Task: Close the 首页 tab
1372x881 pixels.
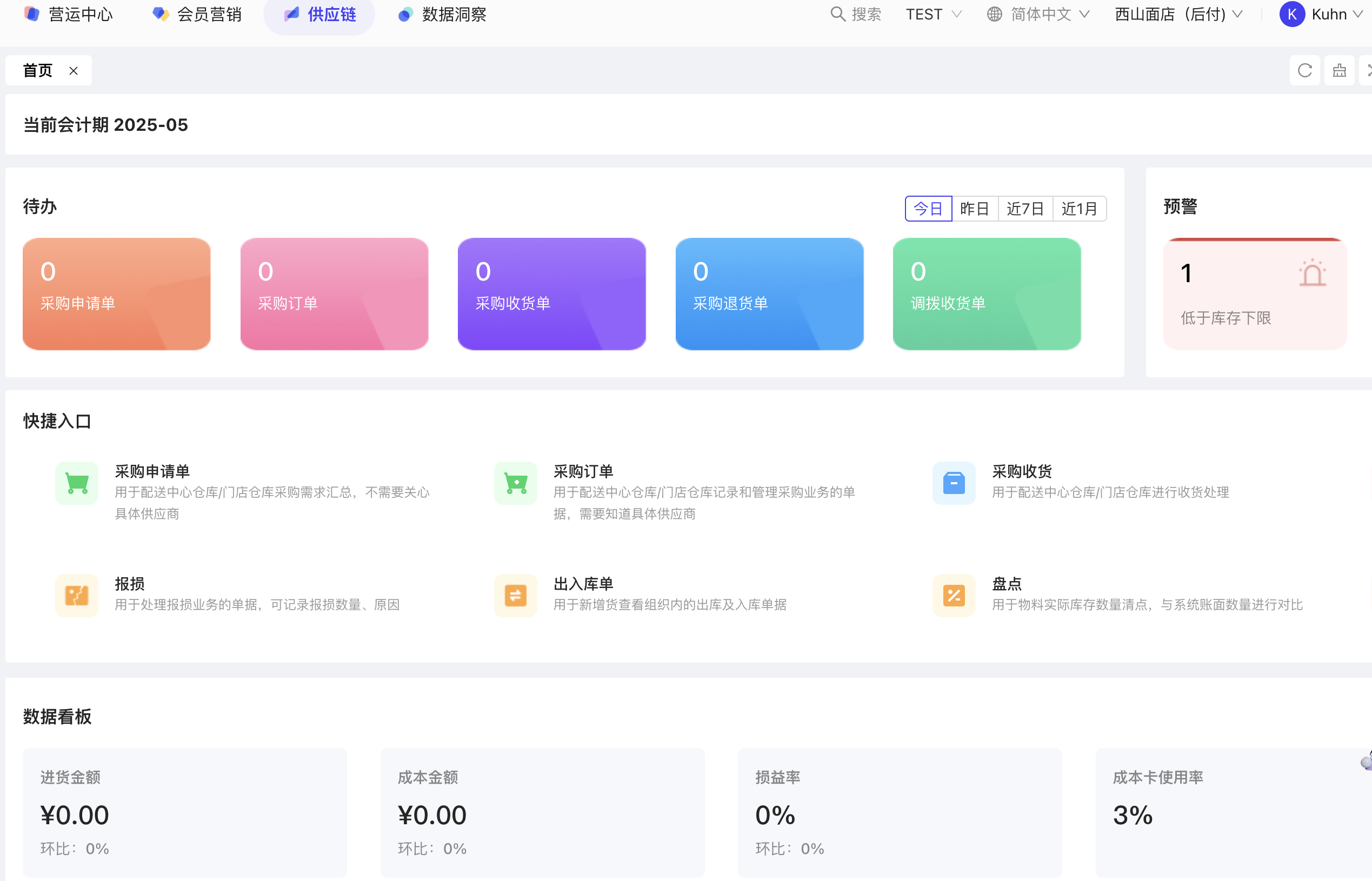Action: [x=73, y=71]
